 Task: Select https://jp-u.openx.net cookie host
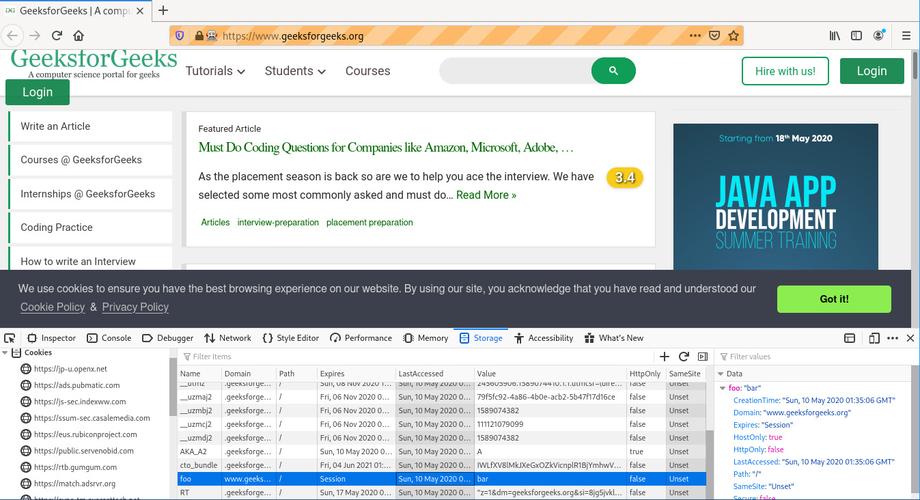(70, 369)
